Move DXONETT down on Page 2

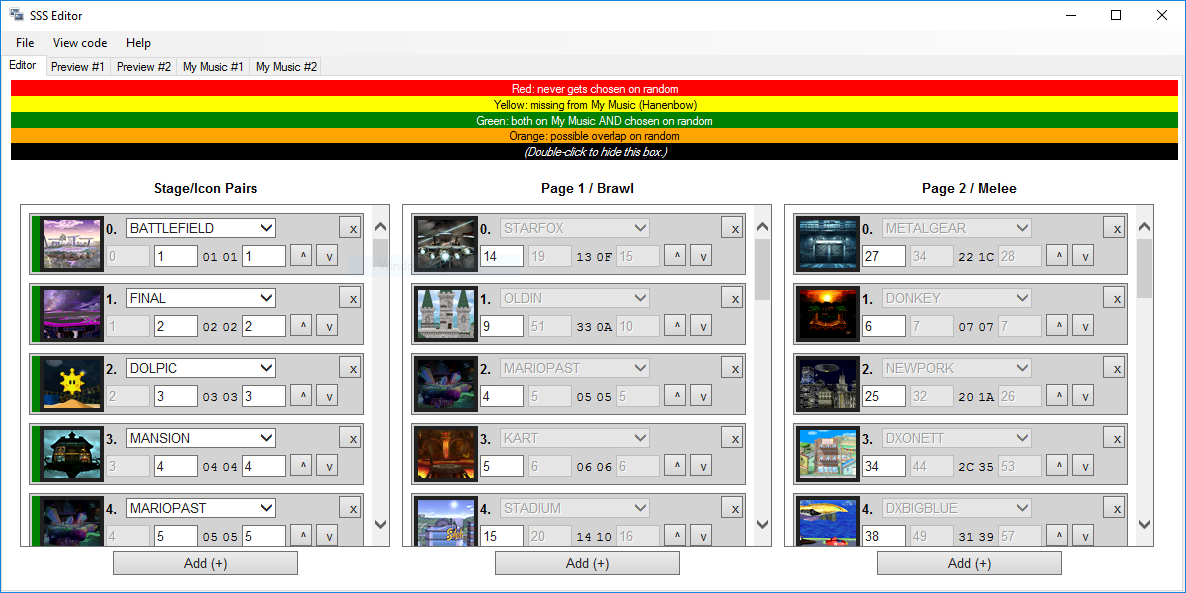[x=1083, y=467]
